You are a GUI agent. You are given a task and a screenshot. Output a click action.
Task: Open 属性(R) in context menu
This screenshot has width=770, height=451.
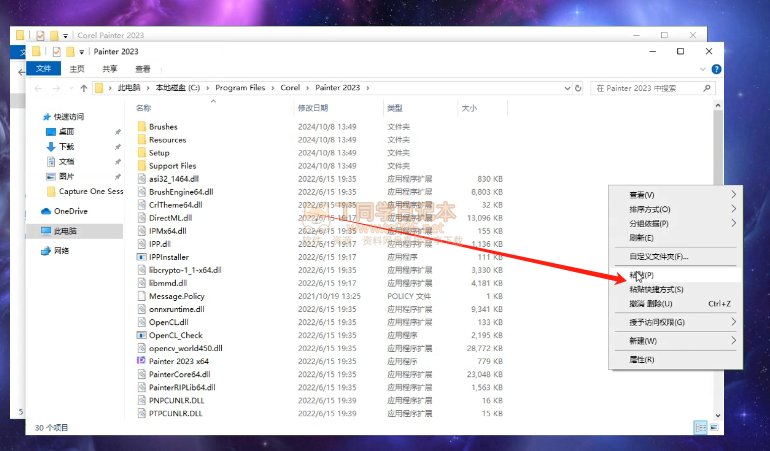click(x=676, y=359)
